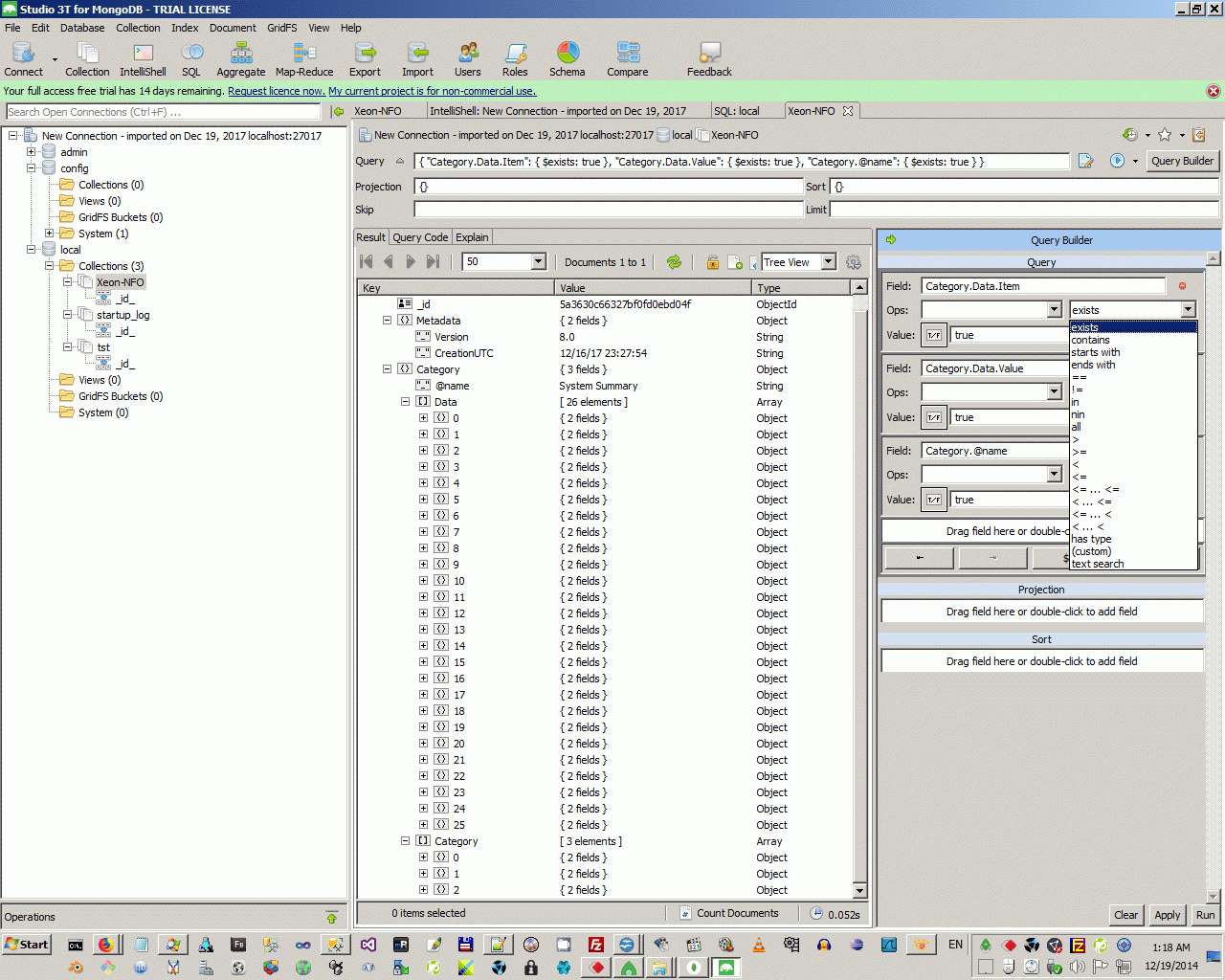
Task: Open the IntelliShell tool in toolbar
Action: [143, 59]
